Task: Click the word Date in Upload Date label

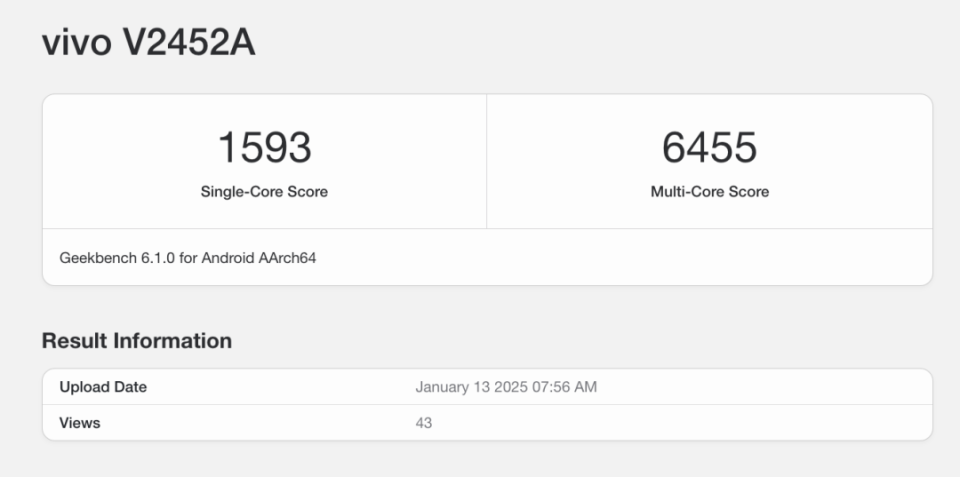Action: [129, 387]
